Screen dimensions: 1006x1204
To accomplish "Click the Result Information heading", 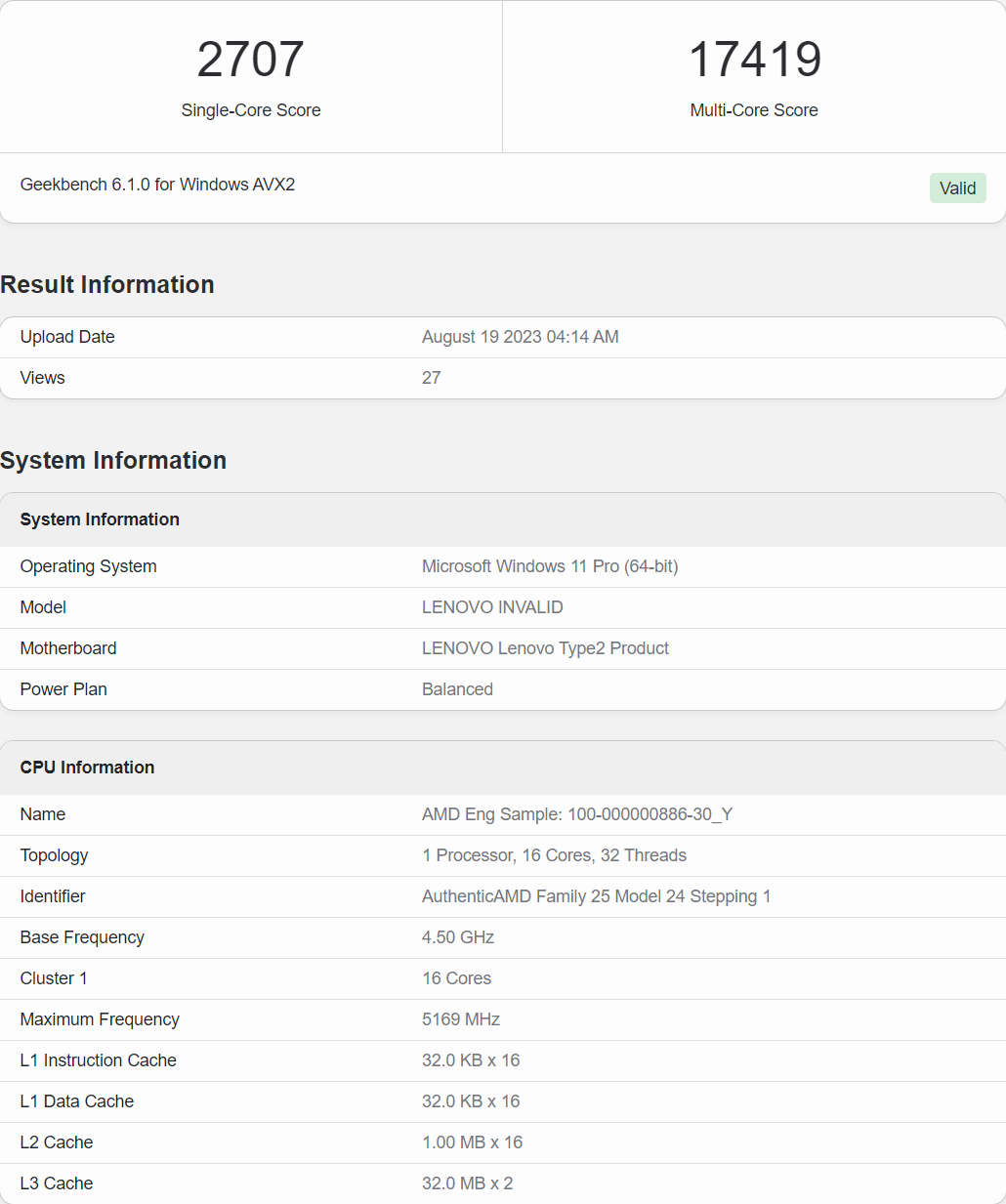I will click(107, 284).
